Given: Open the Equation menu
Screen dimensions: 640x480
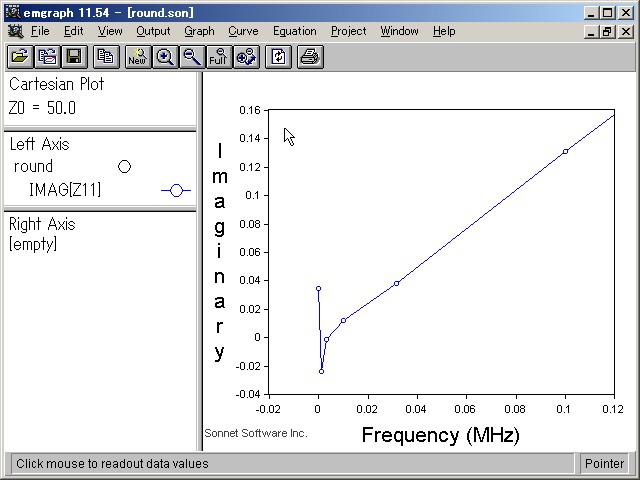Looking at the screenshot, I should tap(295, 31).
